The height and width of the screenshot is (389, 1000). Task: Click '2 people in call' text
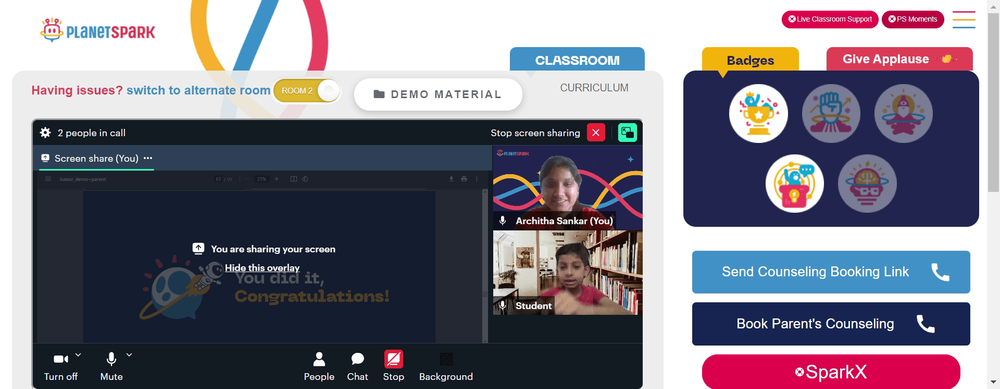91,133
